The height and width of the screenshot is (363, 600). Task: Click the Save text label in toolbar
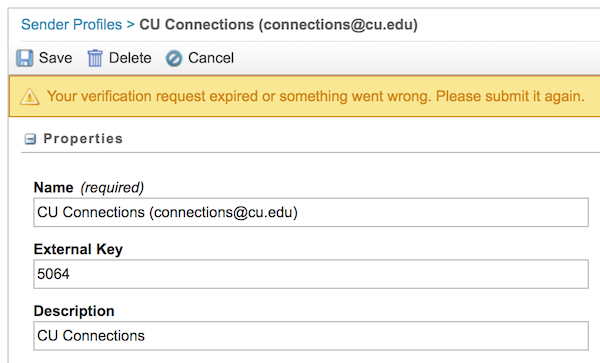coord(55,58)
